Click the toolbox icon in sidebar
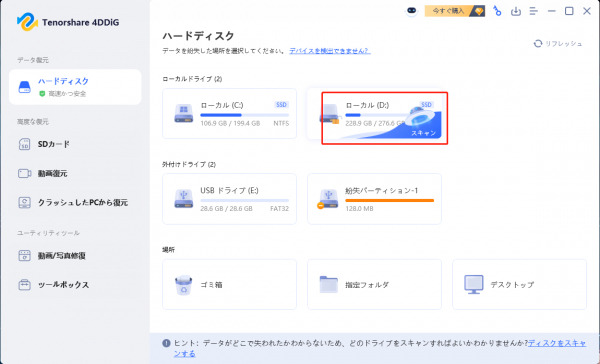 tap(24, 285)
